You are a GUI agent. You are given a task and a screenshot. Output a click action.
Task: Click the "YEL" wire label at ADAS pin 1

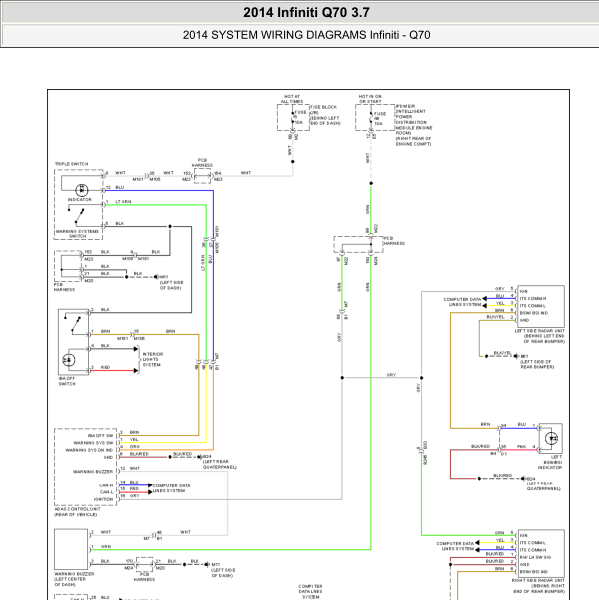click(134, 440)
